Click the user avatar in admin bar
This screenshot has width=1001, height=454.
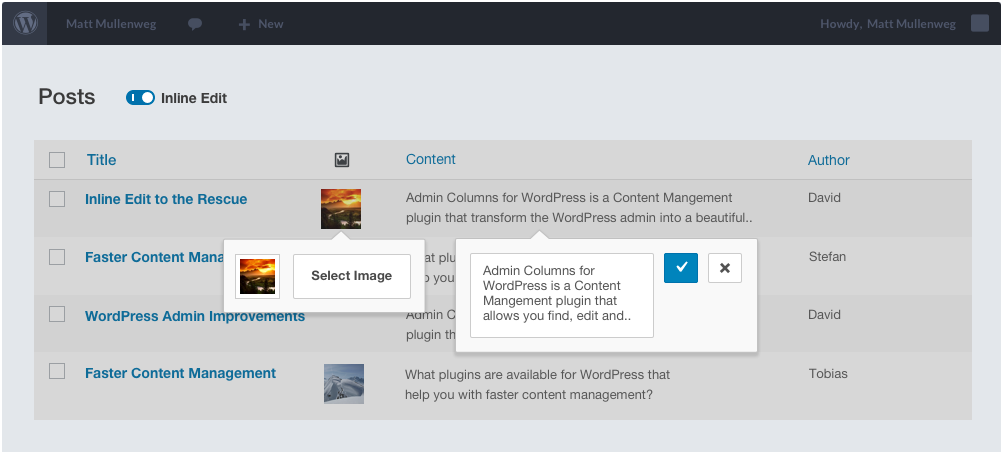click(980, 23)
